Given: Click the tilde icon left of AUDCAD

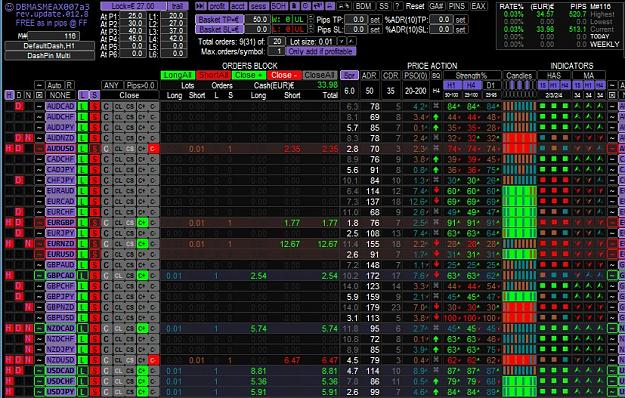Looking at the screenshot, I should (x=39, y=106).
